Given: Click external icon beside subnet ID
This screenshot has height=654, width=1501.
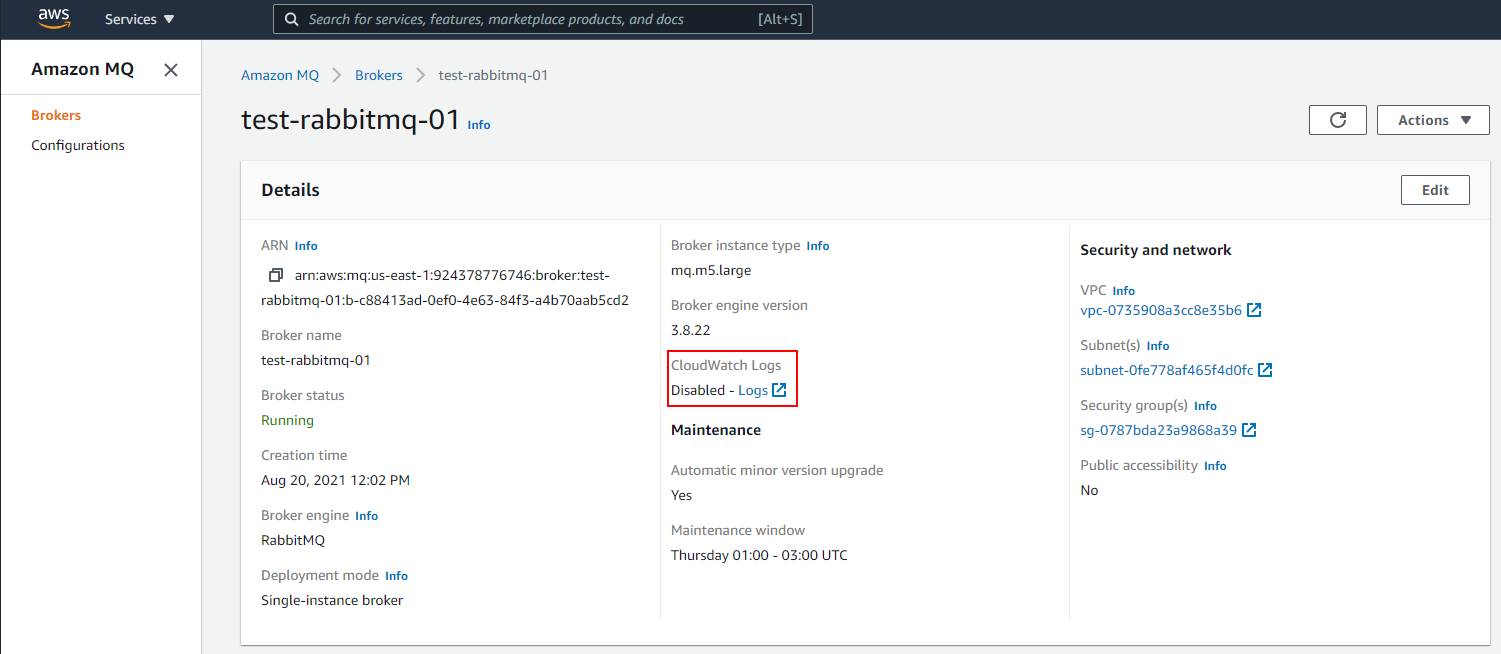Looking at the screenshot, I should (x=1265, y=370).
